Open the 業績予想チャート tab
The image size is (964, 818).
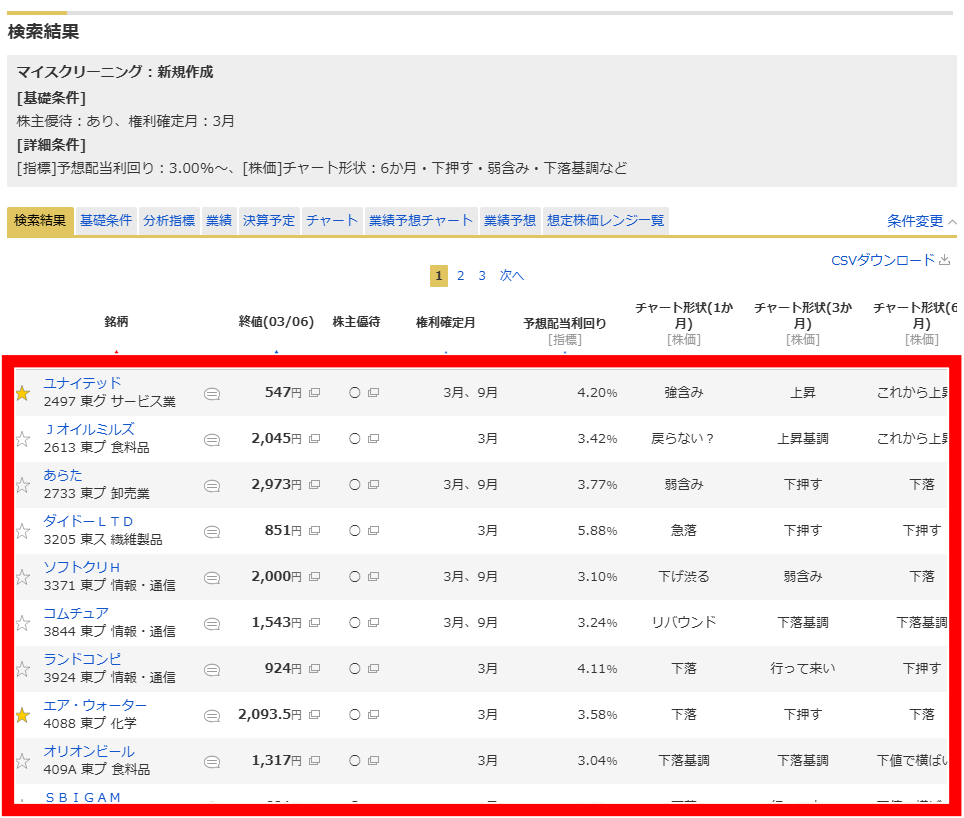coord(420,221)
